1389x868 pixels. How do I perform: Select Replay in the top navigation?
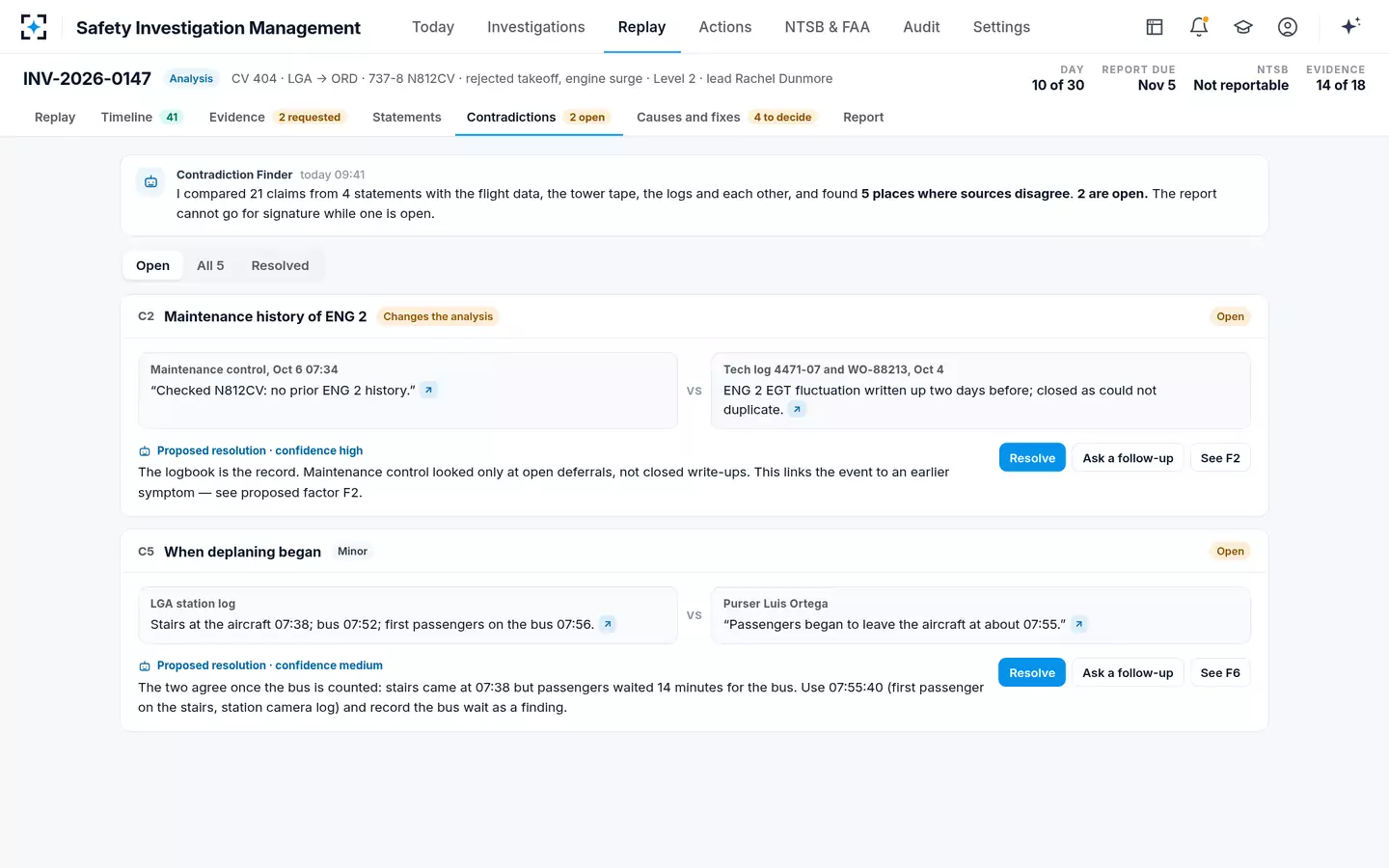[x=641, y=27]
